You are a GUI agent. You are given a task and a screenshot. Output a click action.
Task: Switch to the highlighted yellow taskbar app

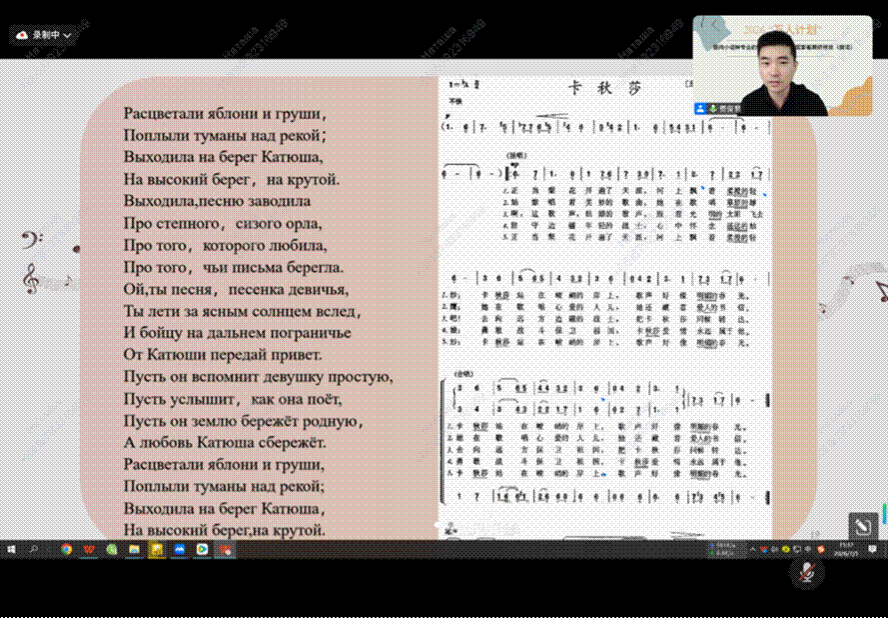click(x=157, y=549)
